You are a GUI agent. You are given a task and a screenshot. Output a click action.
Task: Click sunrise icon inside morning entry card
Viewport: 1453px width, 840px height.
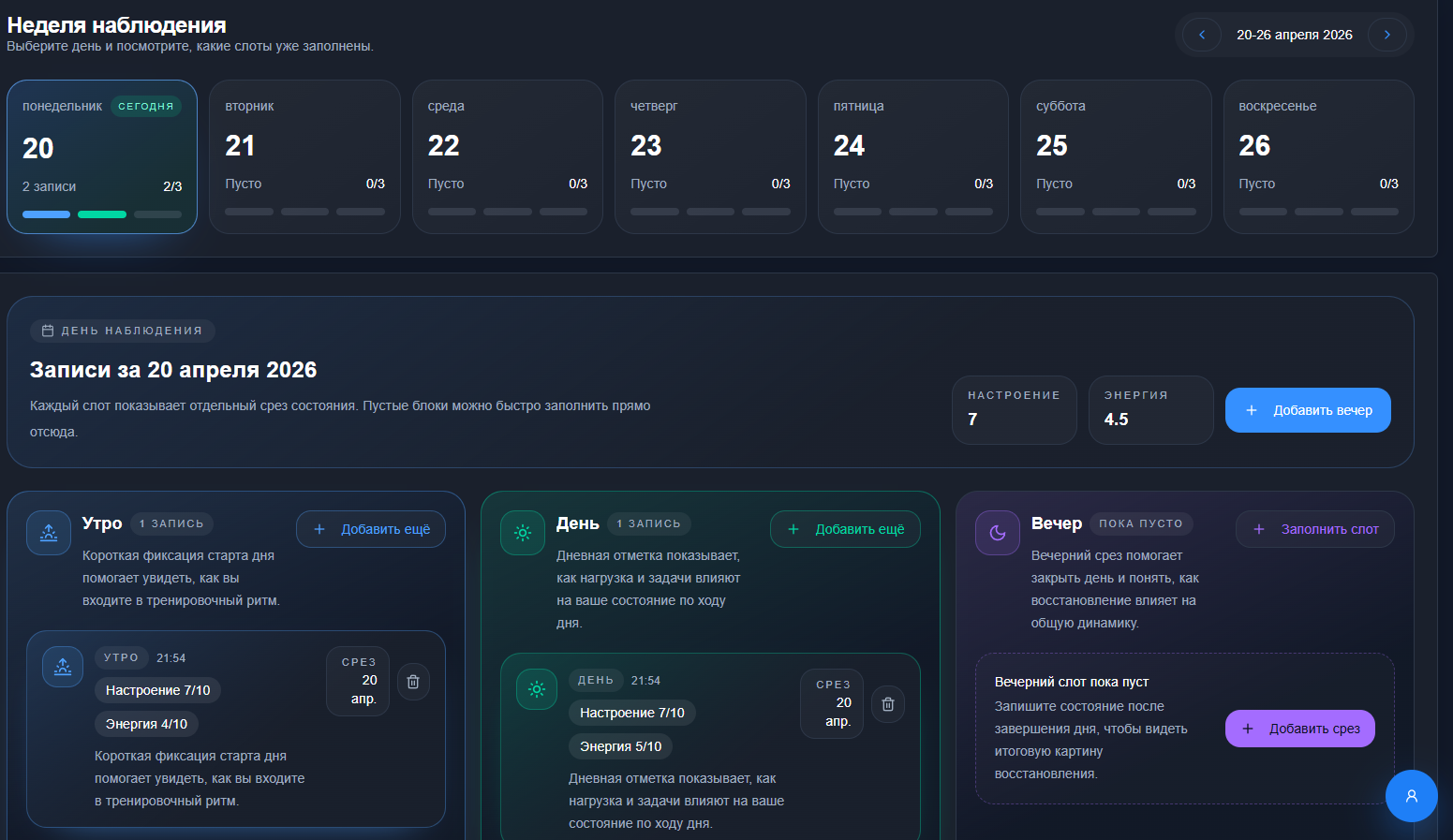(63, 667)
